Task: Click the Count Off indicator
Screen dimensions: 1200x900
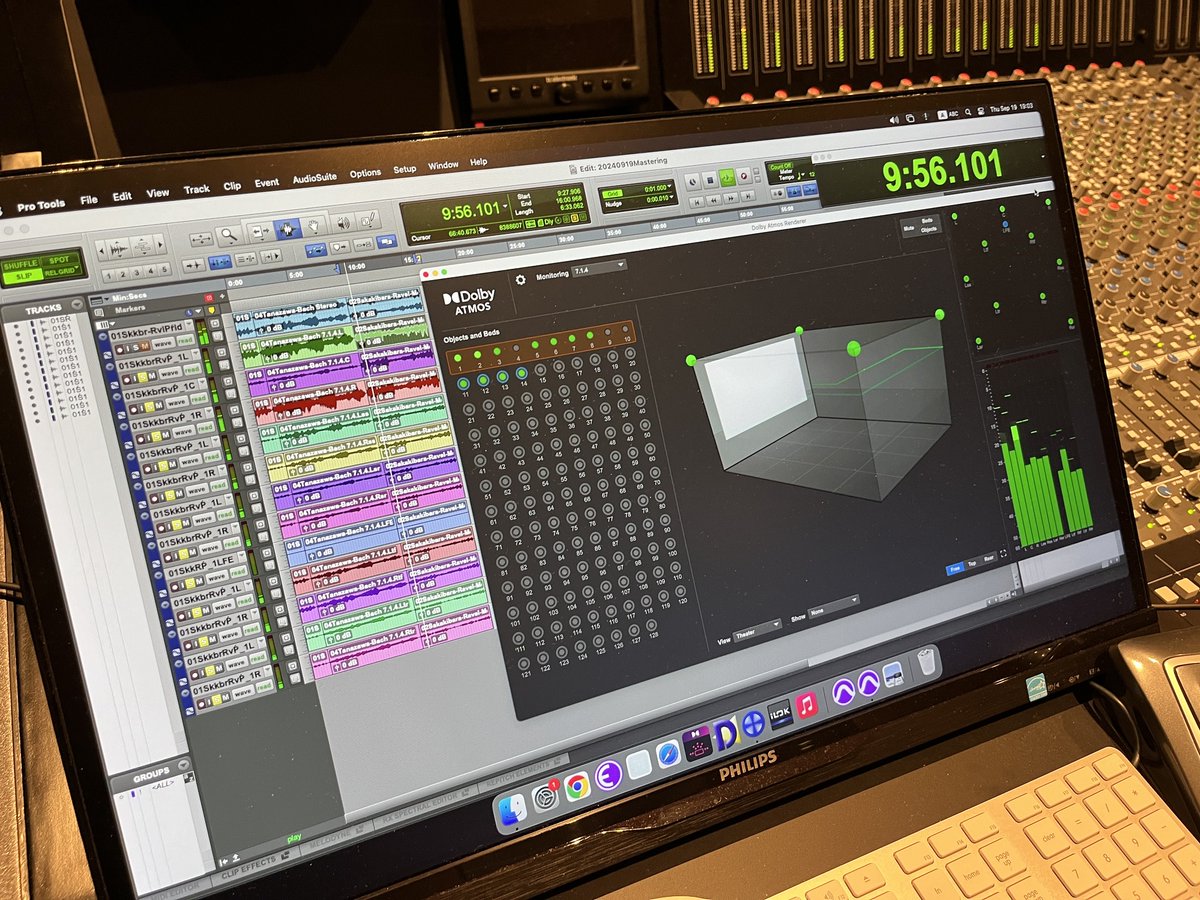Action: 779,165
